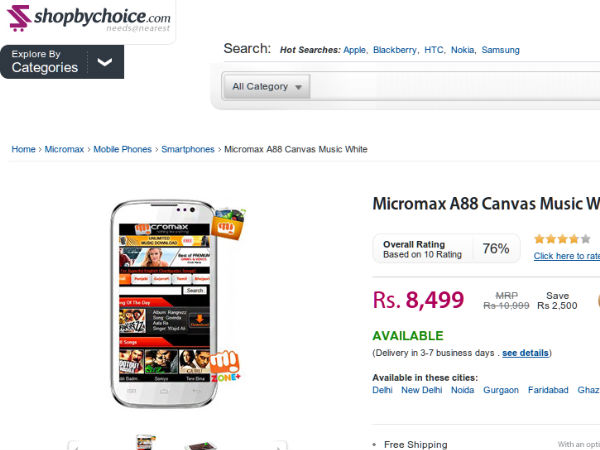Click the star rating icons
The height and width of the screenshot is (450, 600).
coord(562,239)
